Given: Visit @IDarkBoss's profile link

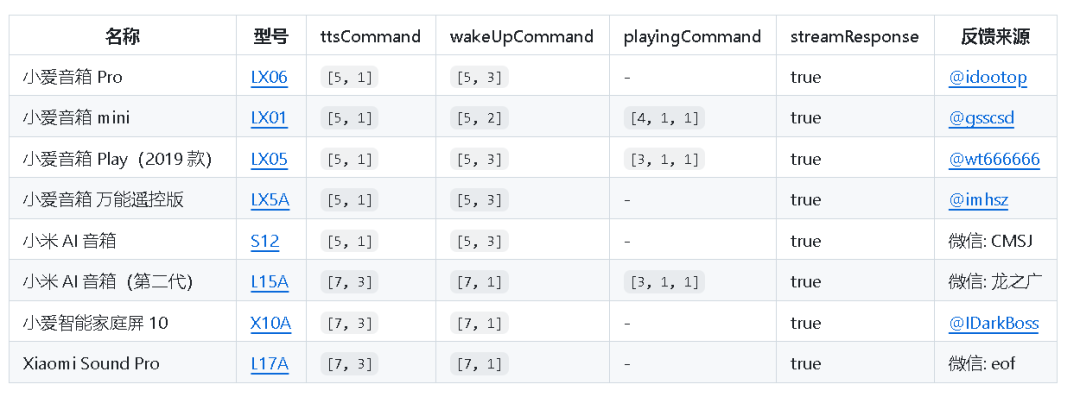Looking at the screenshot, I should click(993, 323).
